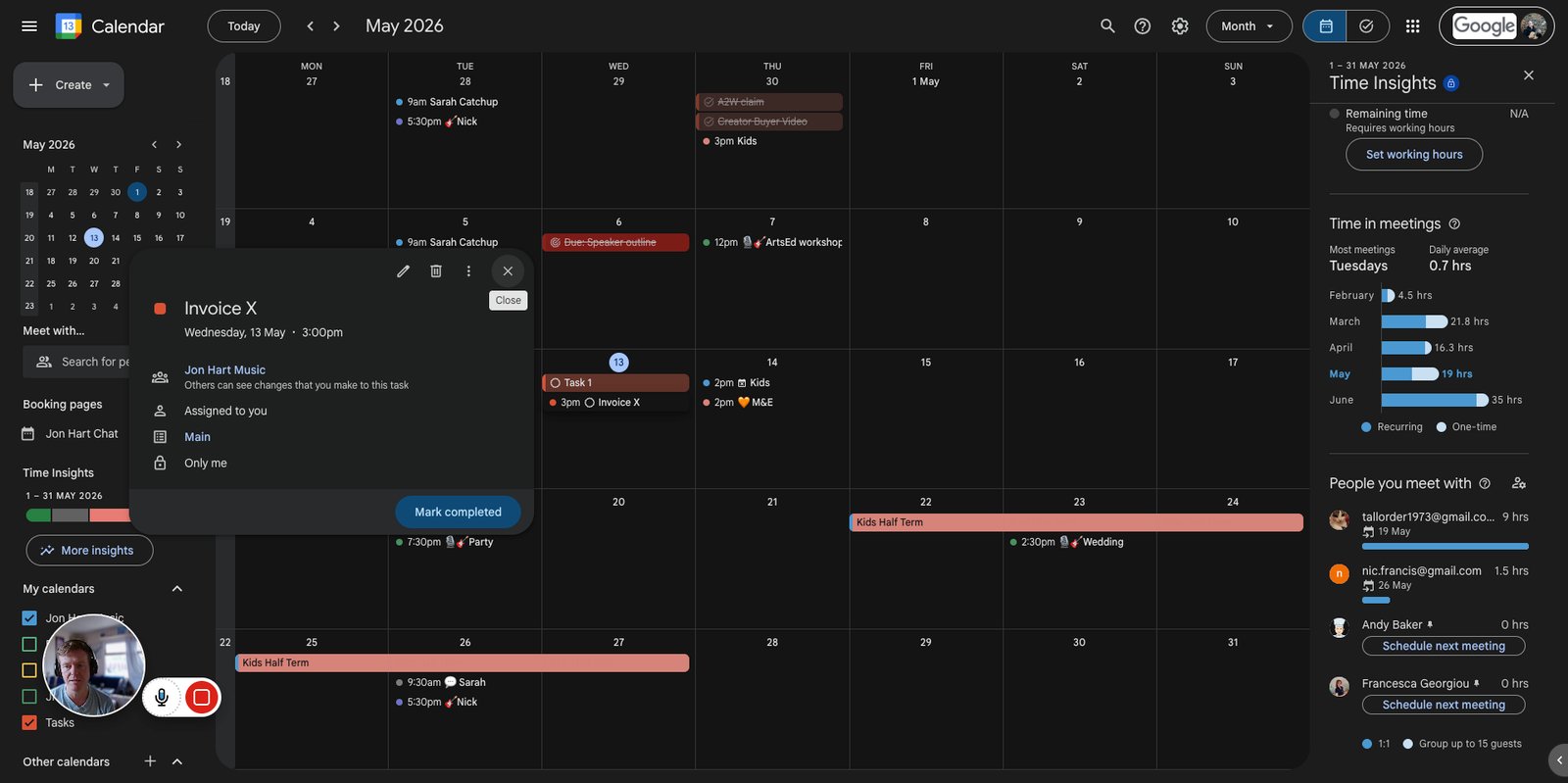1568x783 pixels.
Task: Toggle the Jon Hart Music calendar checkbox
Action: coord(29,618)
